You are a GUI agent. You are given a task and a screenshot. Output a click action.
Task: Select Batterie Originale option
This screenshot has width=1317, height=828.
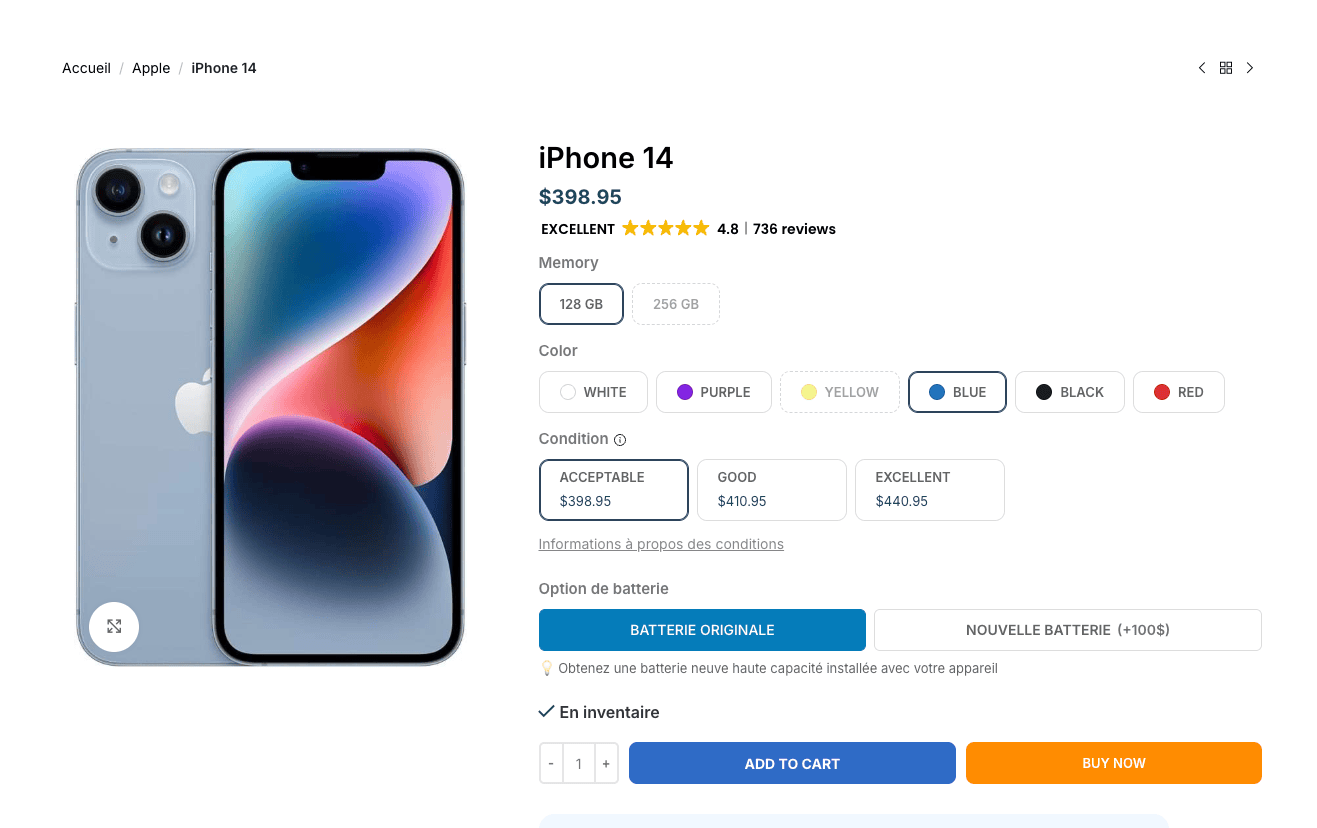coord(702,630)
